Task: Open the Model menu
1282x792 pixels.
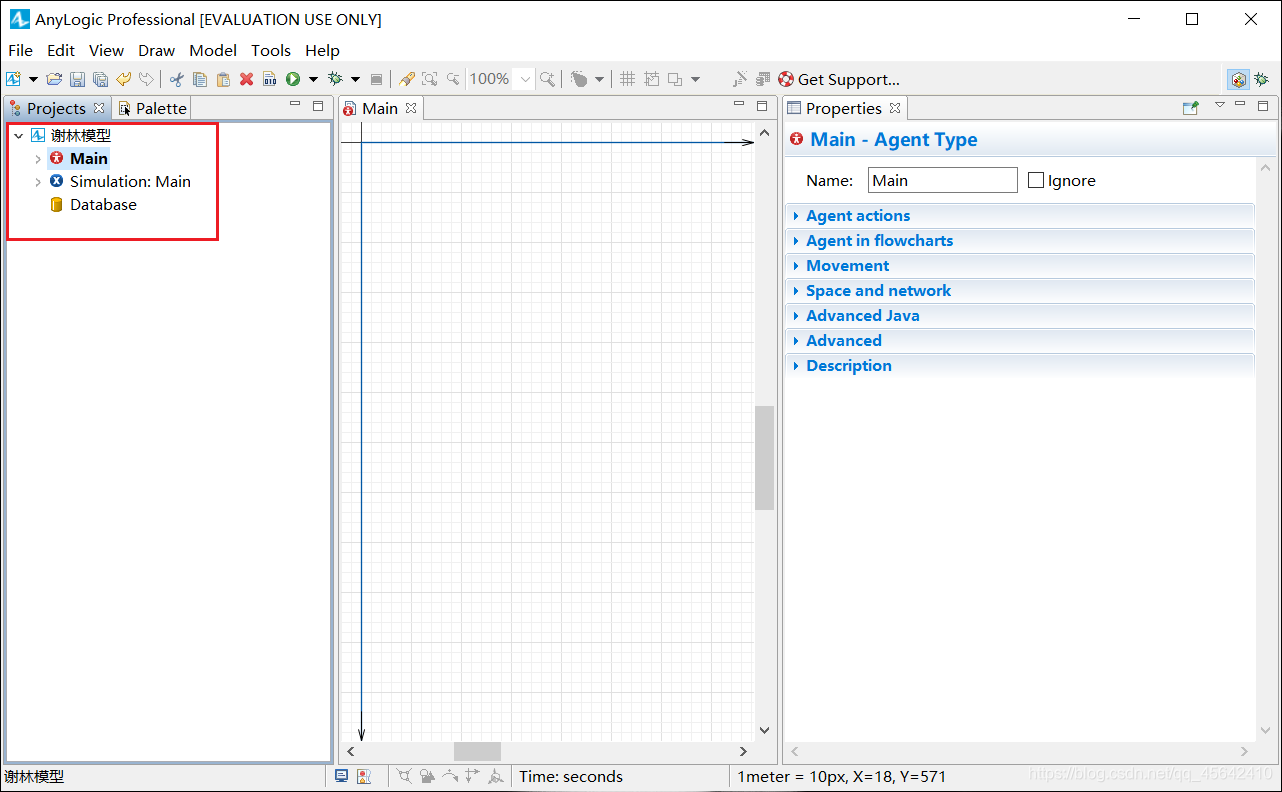Action: [x=213, y=50]
